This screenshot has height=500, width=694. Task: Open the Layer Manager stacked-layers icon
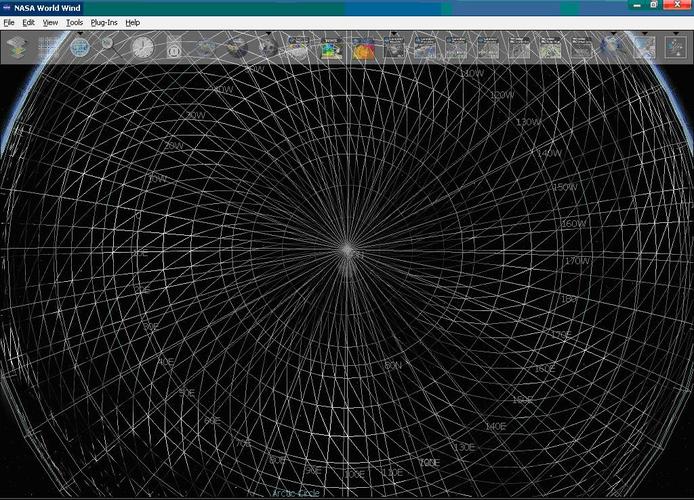[18, 46]
